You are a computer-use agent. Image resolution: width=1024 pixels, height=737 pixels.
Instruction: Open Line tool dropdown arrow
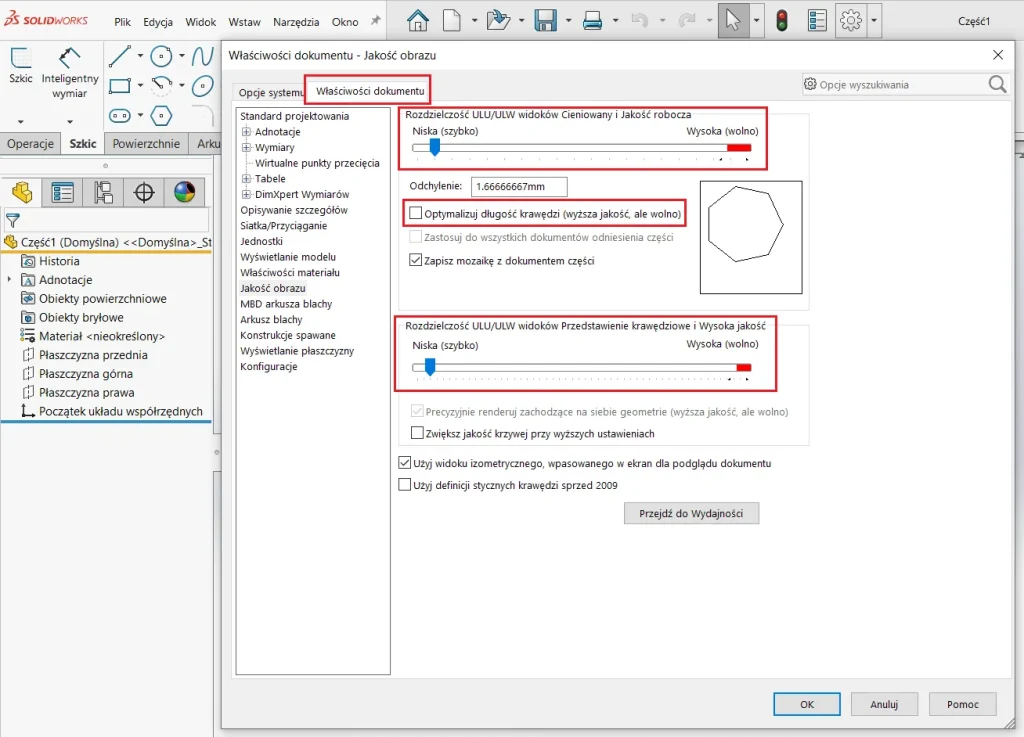(x=140, y=56)
